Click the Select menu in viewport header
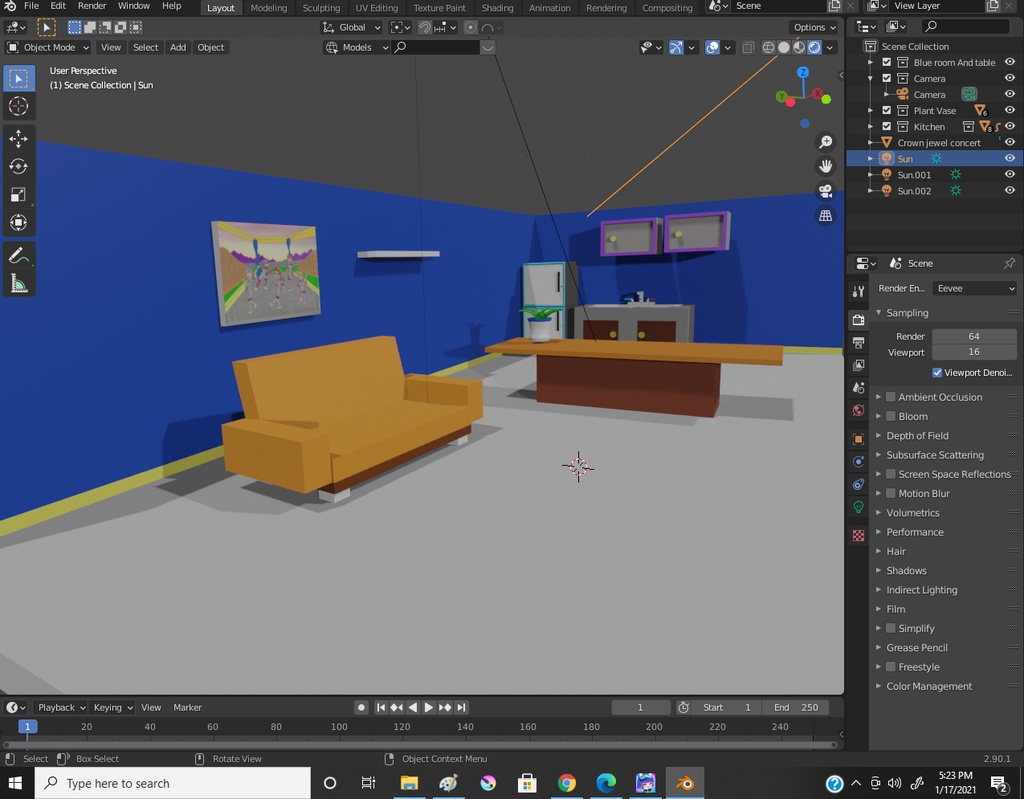 click(x=145, y=48)
